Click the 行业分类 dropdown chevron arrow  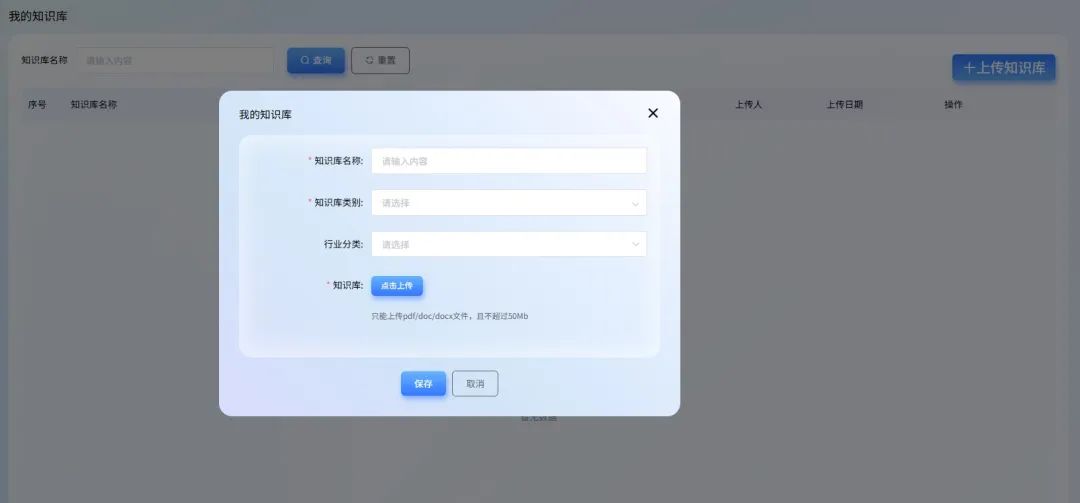pos(635,245)
